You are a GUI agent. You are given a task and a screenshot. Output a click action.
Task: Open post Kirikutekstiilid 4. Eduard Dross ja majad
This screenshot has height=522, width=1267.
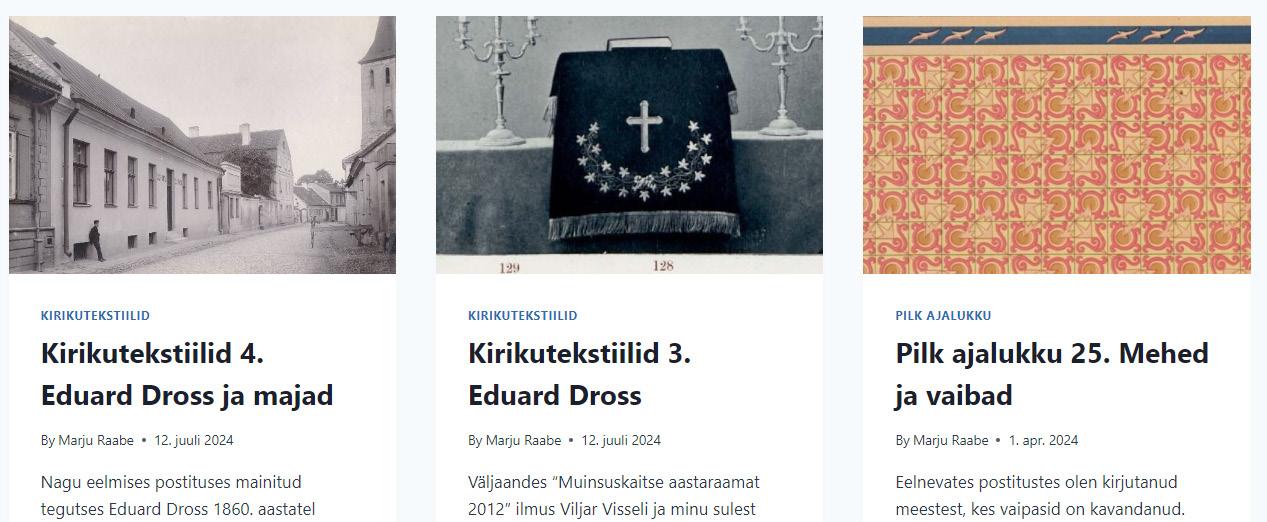tap(187, 374)
